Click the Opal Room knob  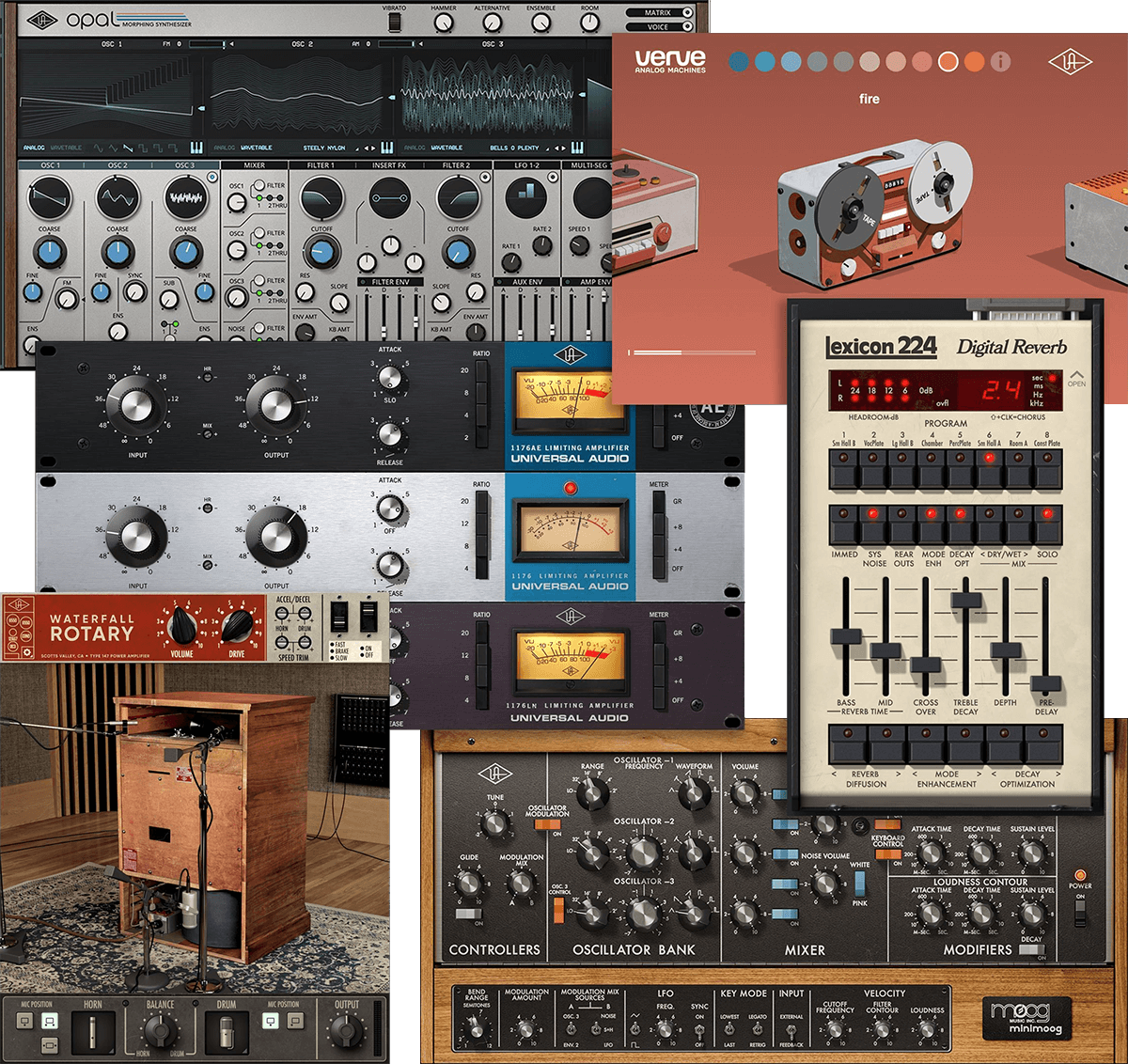pos(589,23)
